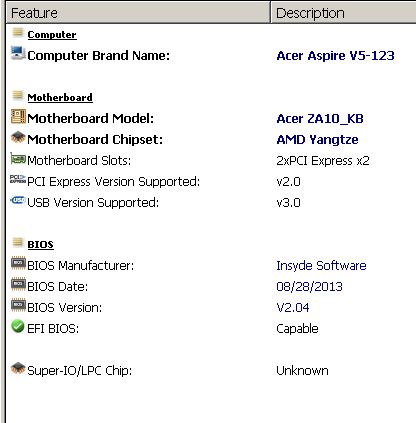Click the BIOS chip icon beside BIOS Version

(18, 305)
